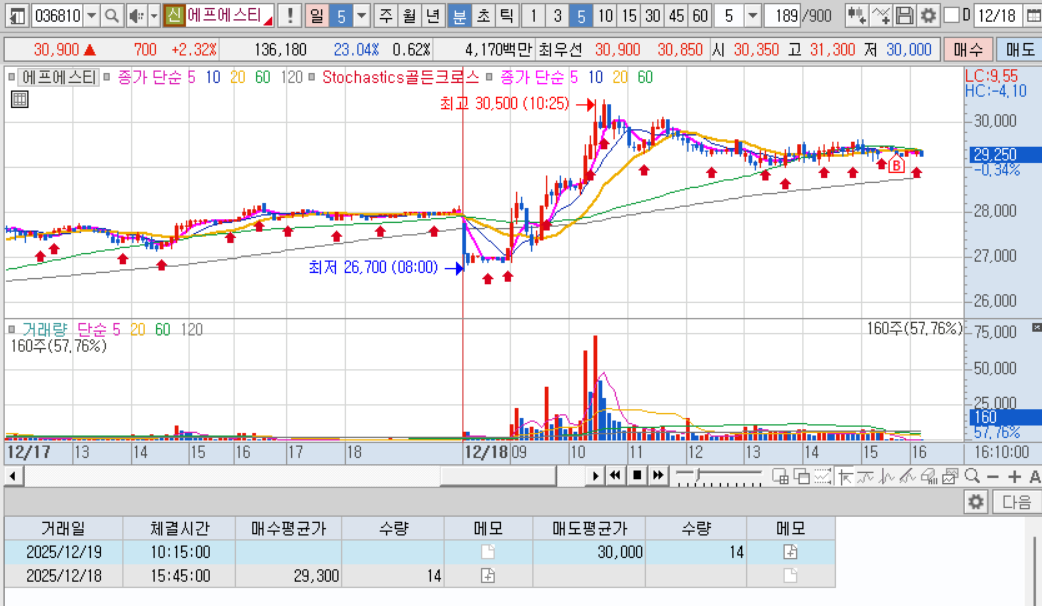Click the stock code input field 036810
This screenshot has width=1042, height=606.
coord(58,15)
